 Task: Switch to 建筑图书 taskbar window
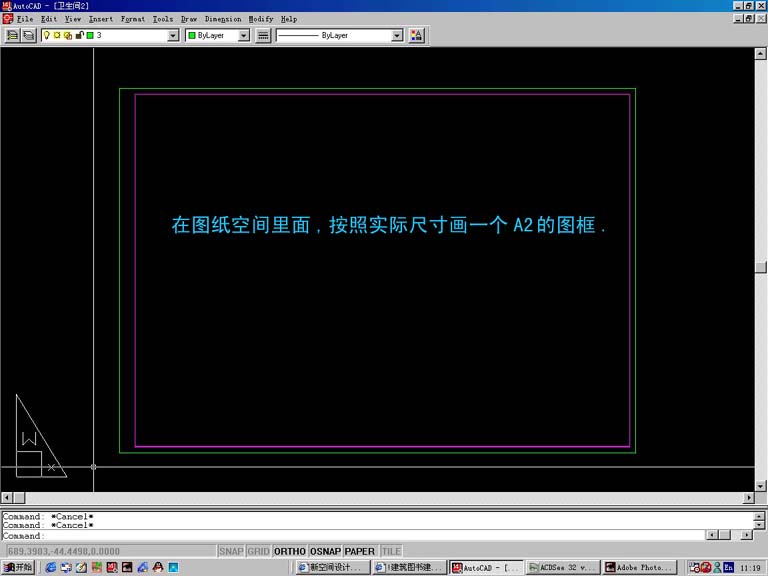tap(410, 567)
